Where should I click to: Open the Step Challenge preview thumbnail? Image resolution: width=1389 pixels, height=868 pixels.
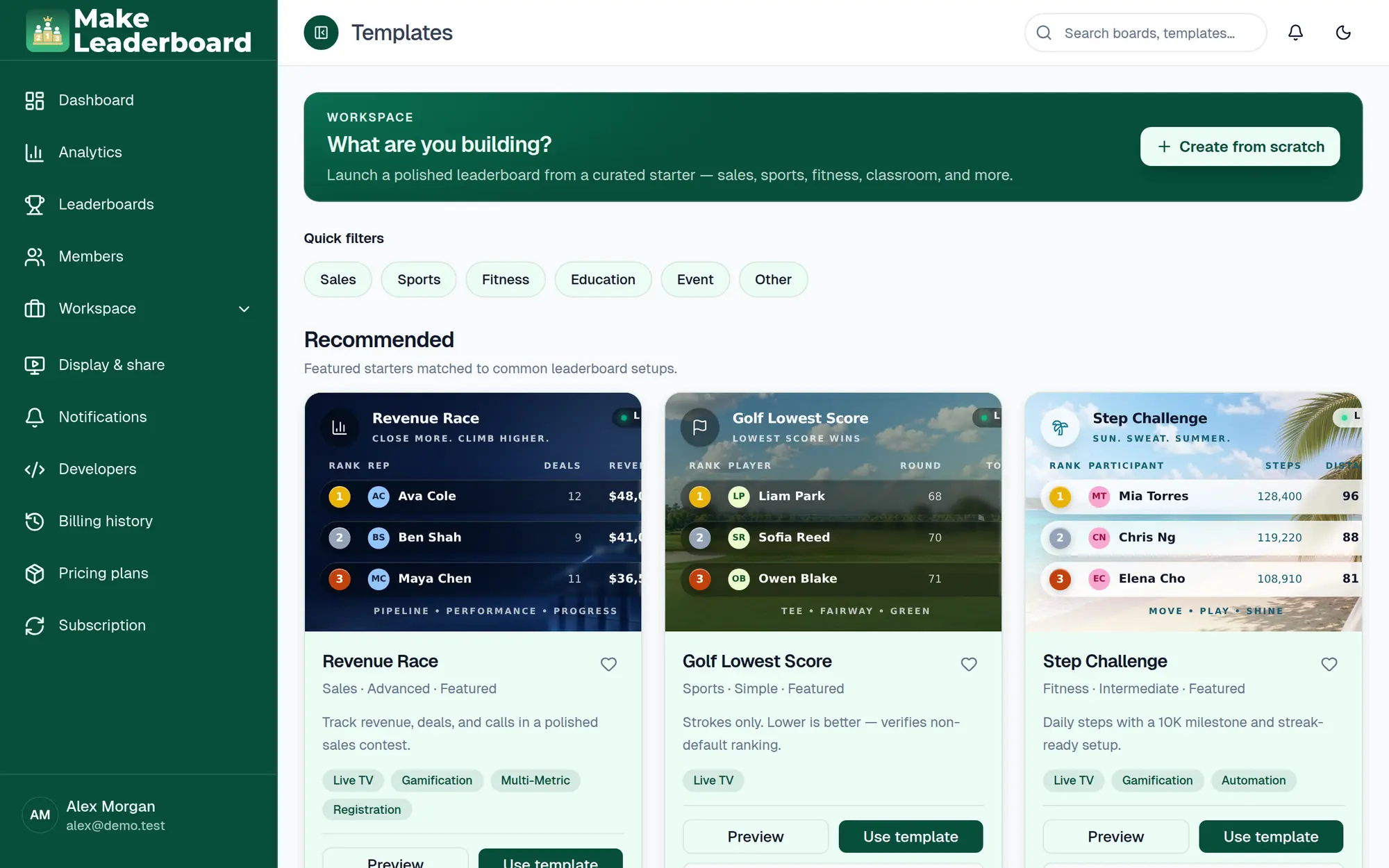point(1193,512)
